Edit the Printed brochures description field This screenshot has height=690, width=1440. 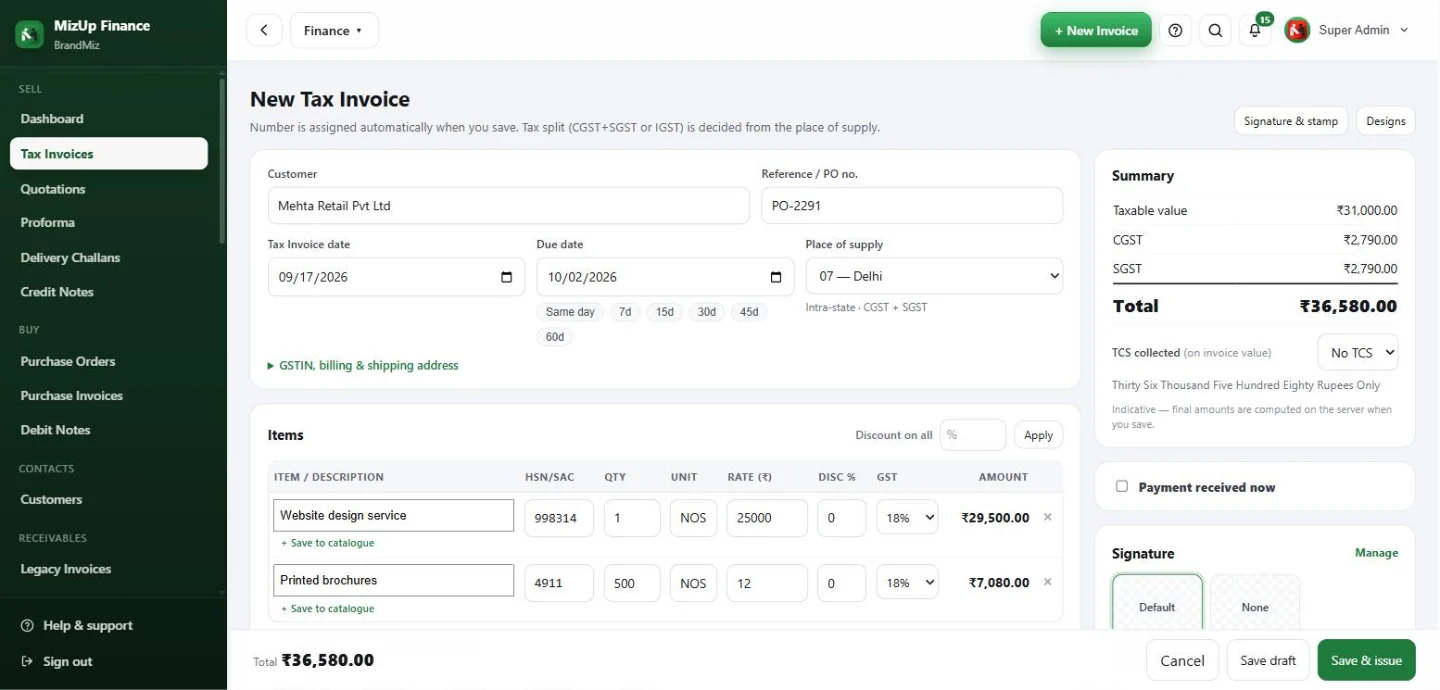pyautogui.click(x=394, y=580)
